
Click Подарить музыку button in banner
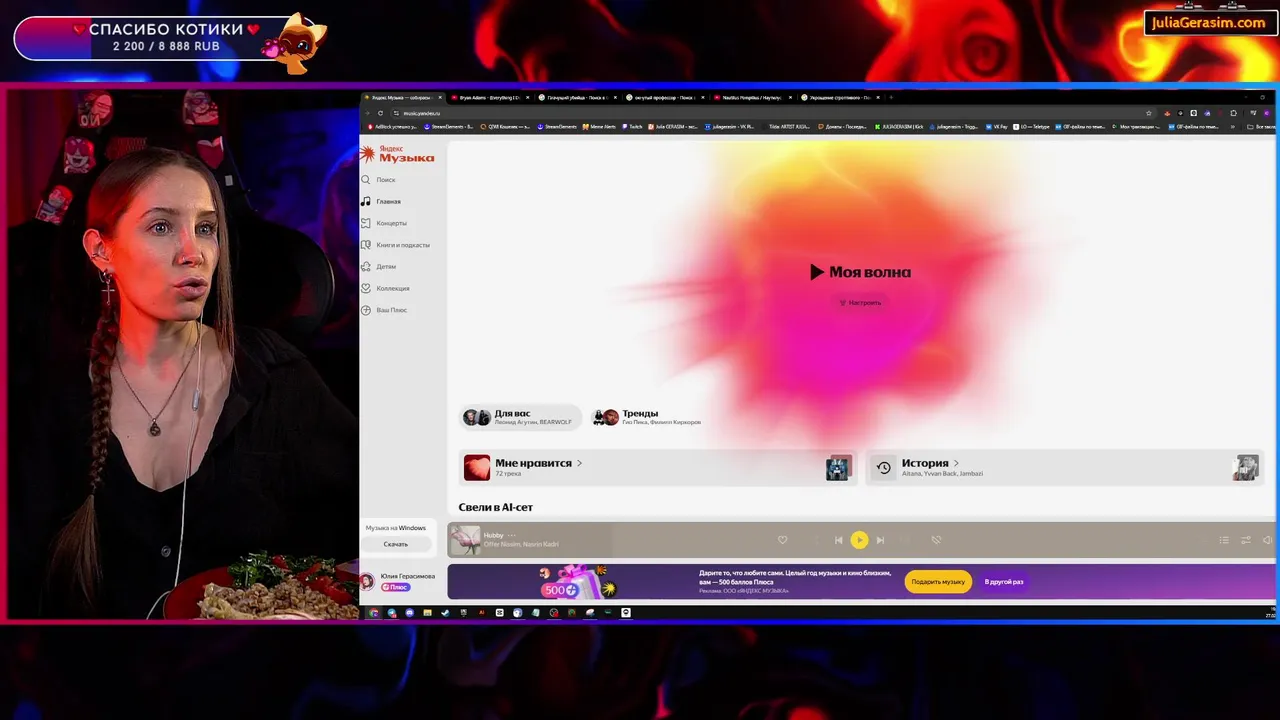point(938,582)
